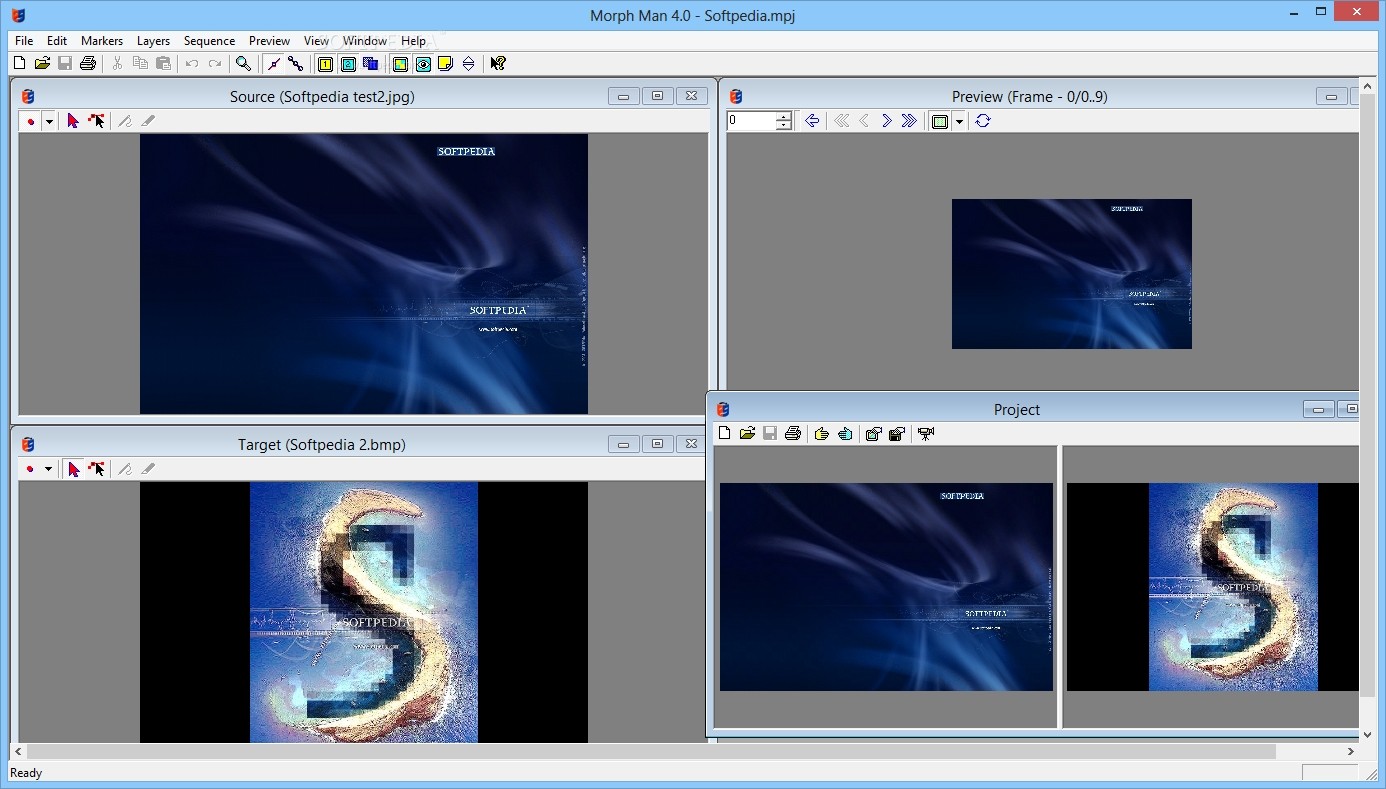1386x789 pixels.
Task: Click the eraser tool in Source window
Action: (148, 121)
